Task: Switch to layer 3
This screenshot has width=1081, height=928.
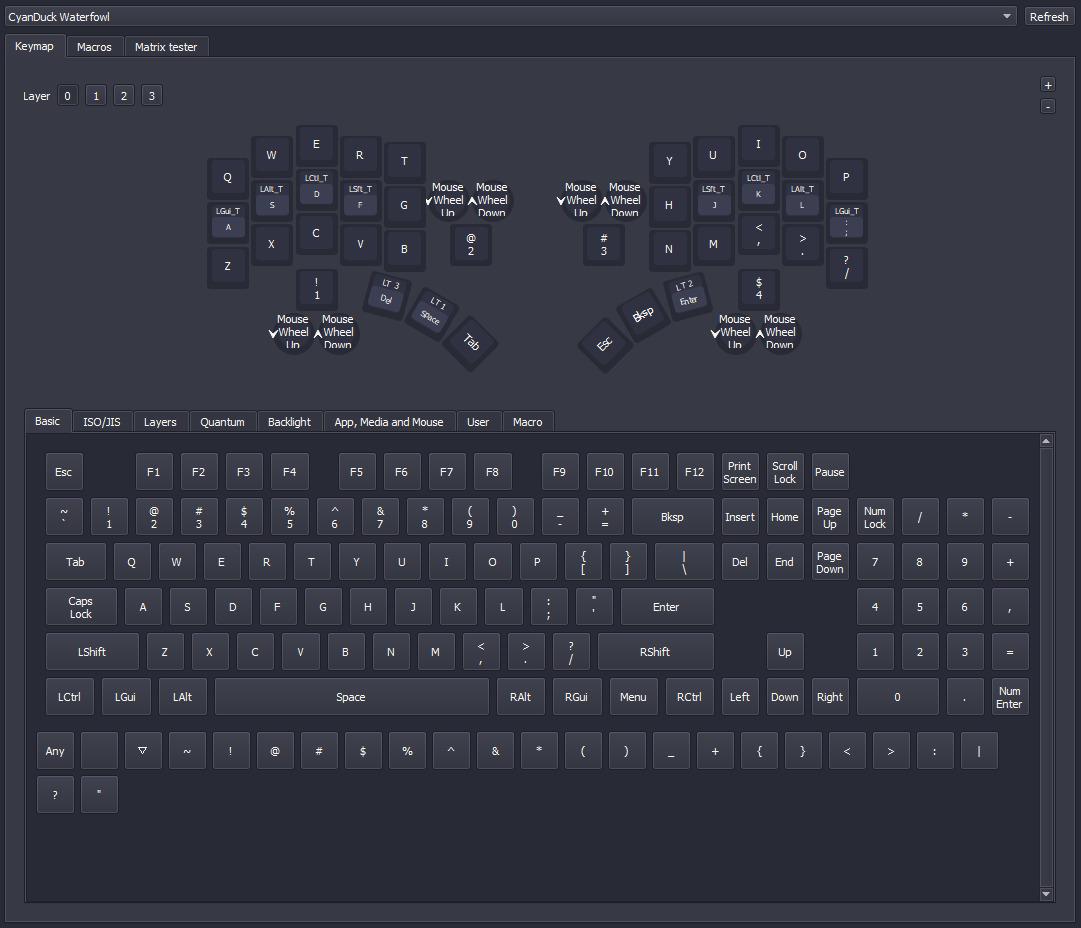Action: point(151,96)
